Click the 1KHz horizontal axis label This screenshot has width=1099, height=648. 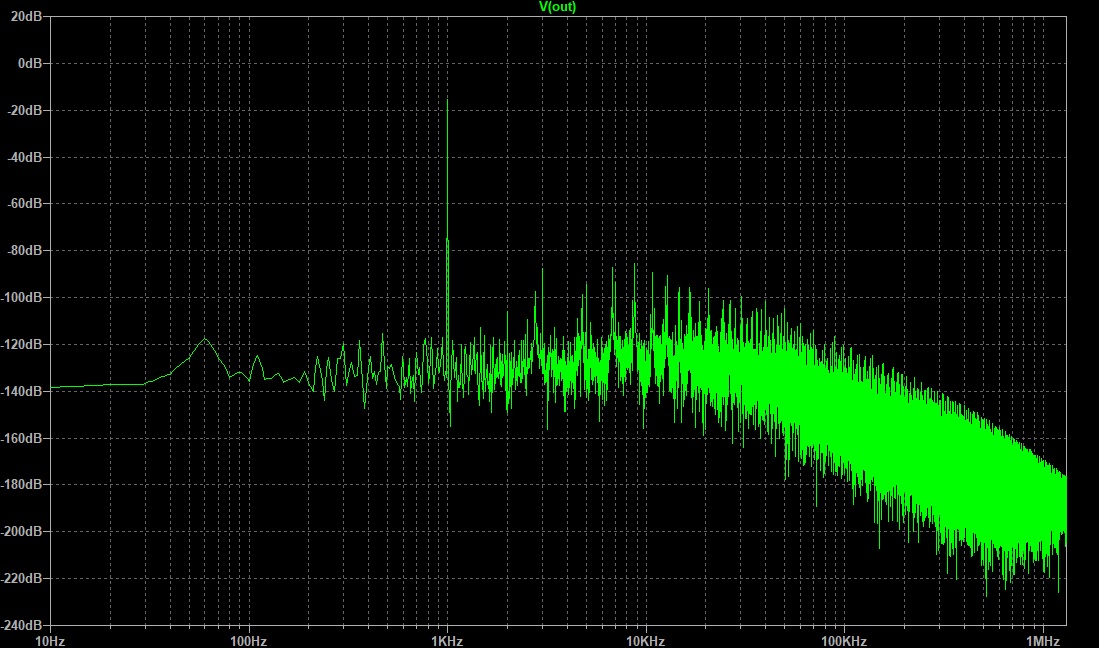coord(447,639)
